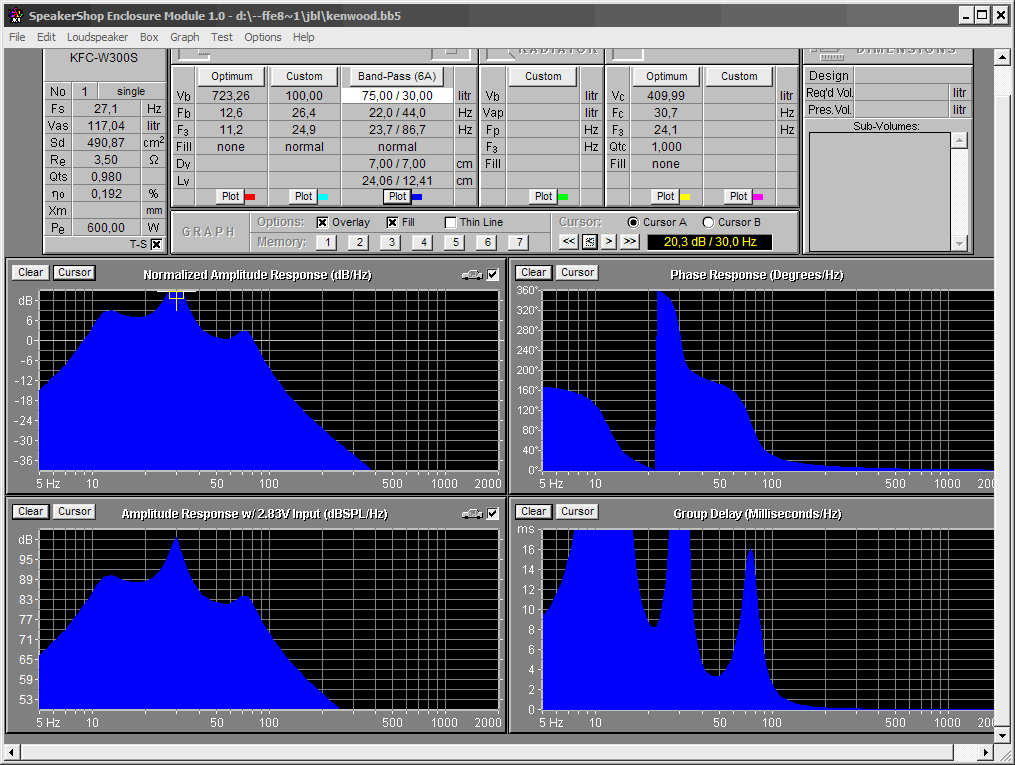Click the Band-Pass Vb field 75,00 / 30,00
Screen dimensions: 1015x765
[x=397, y=96]
